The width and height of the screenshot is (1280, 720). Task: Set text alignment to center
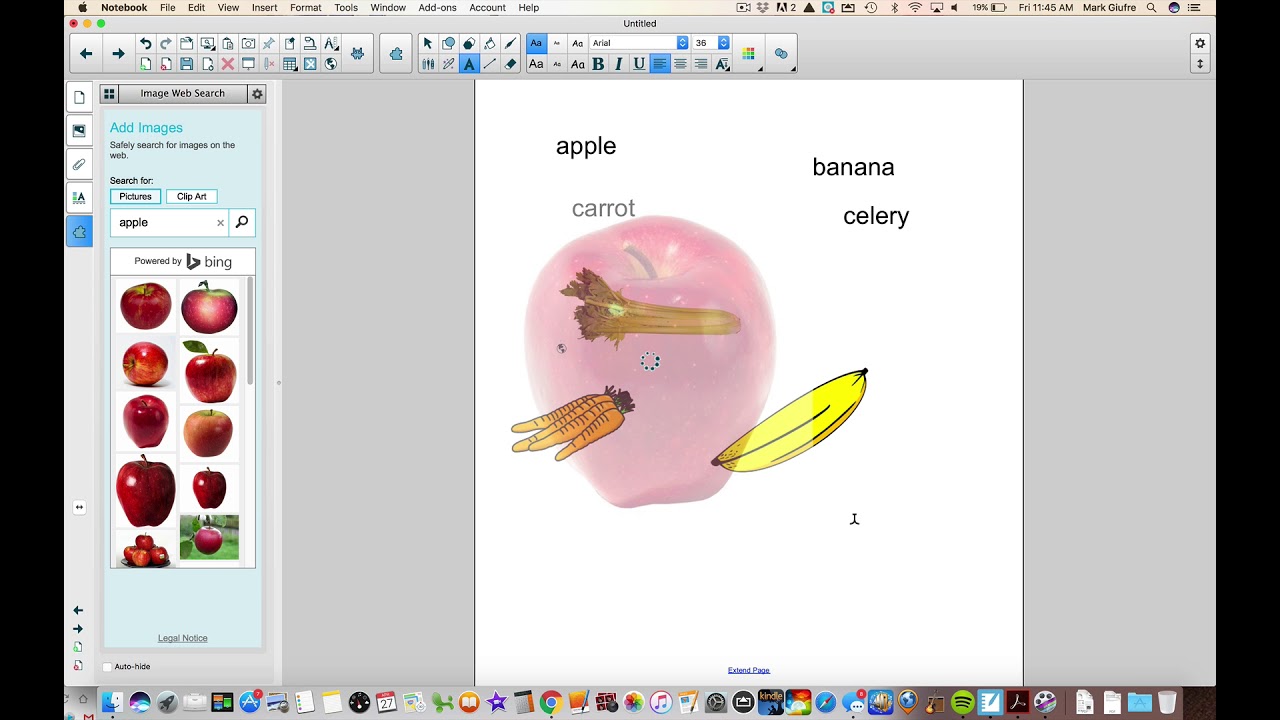(680, 64)
